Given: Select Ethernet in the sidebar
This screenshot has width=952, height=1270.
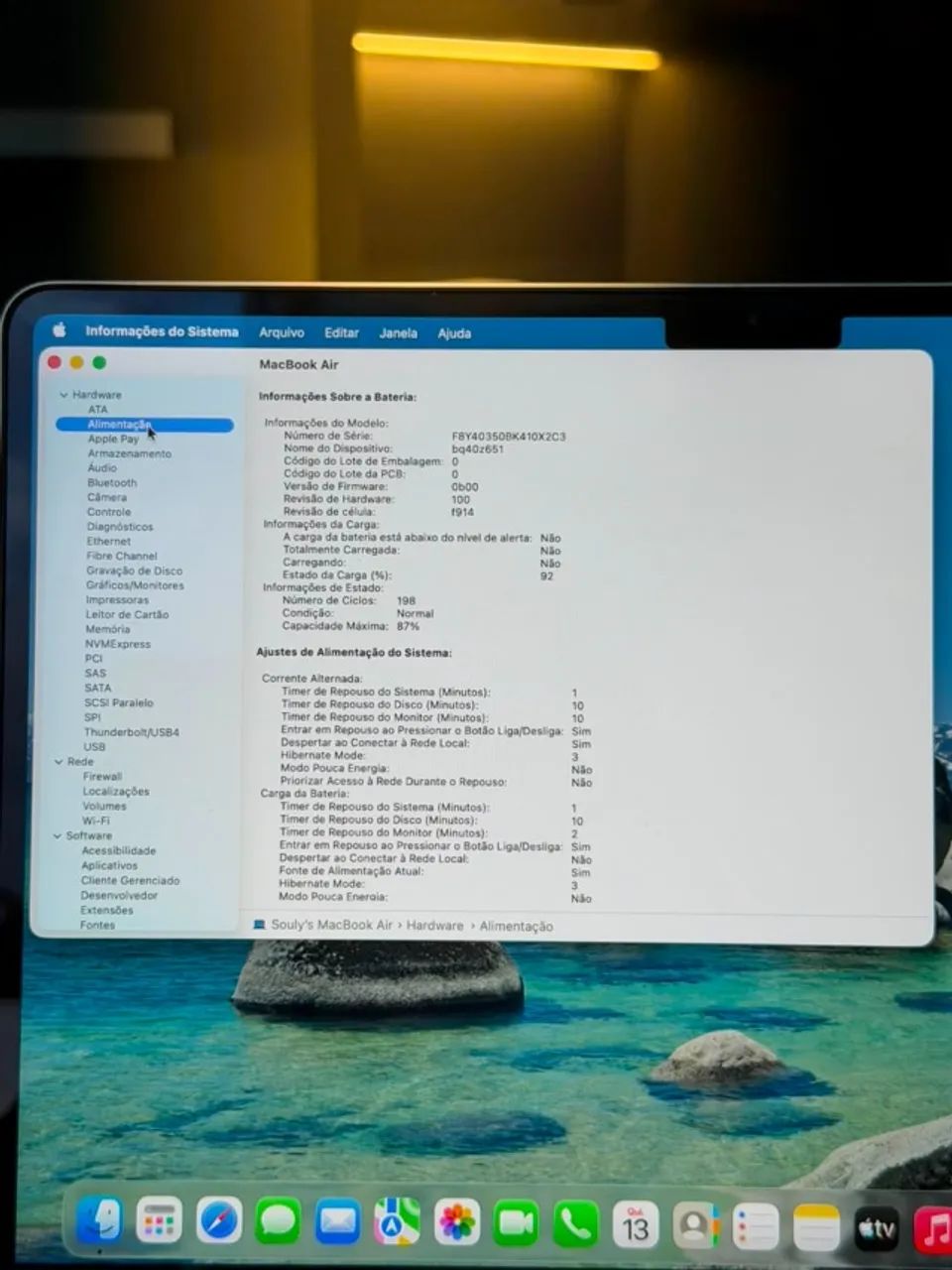Looking at the screenshot, I should [108, 541].
